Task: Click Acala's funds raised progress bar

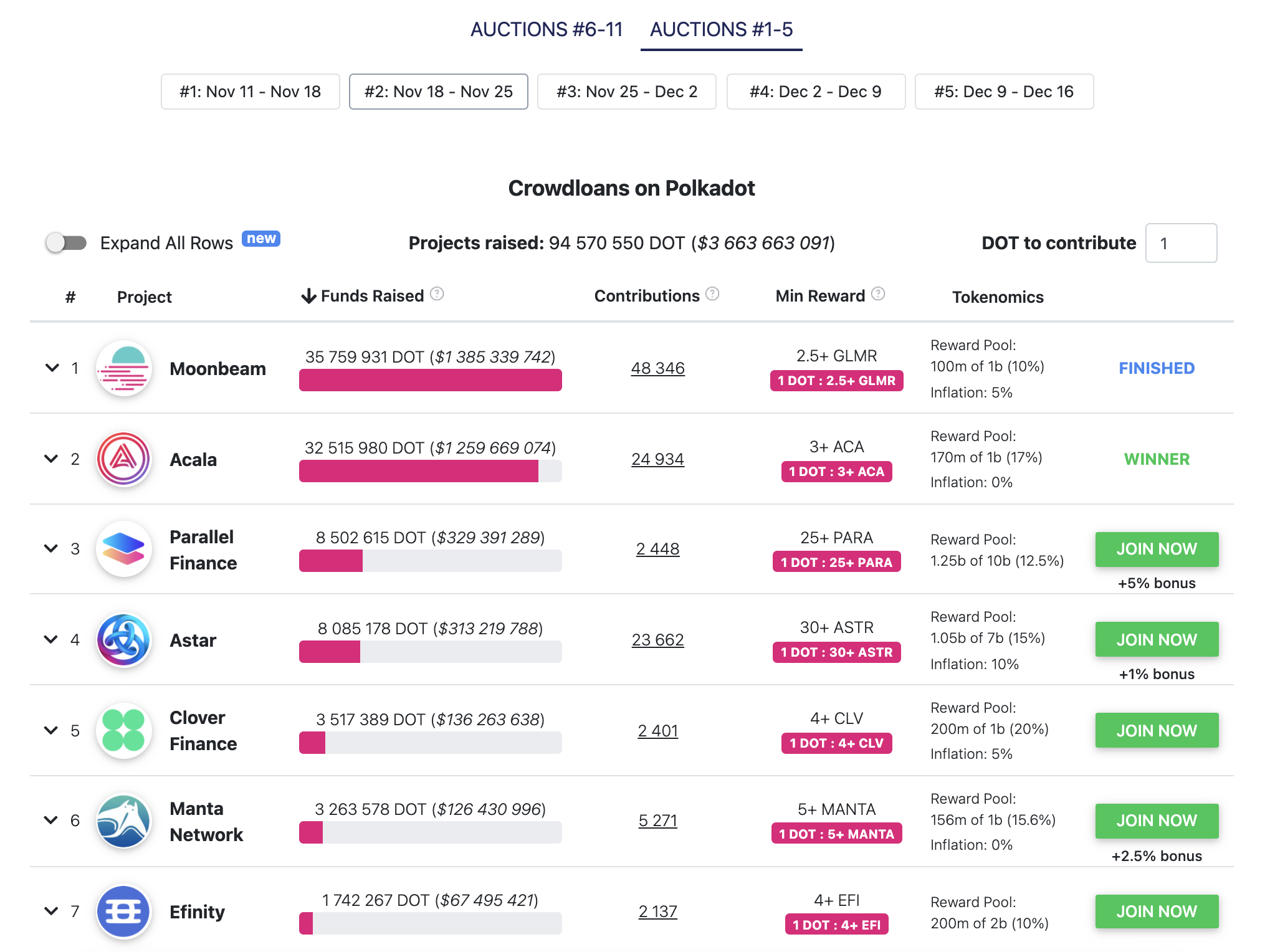Action: (x=431, y=471)
